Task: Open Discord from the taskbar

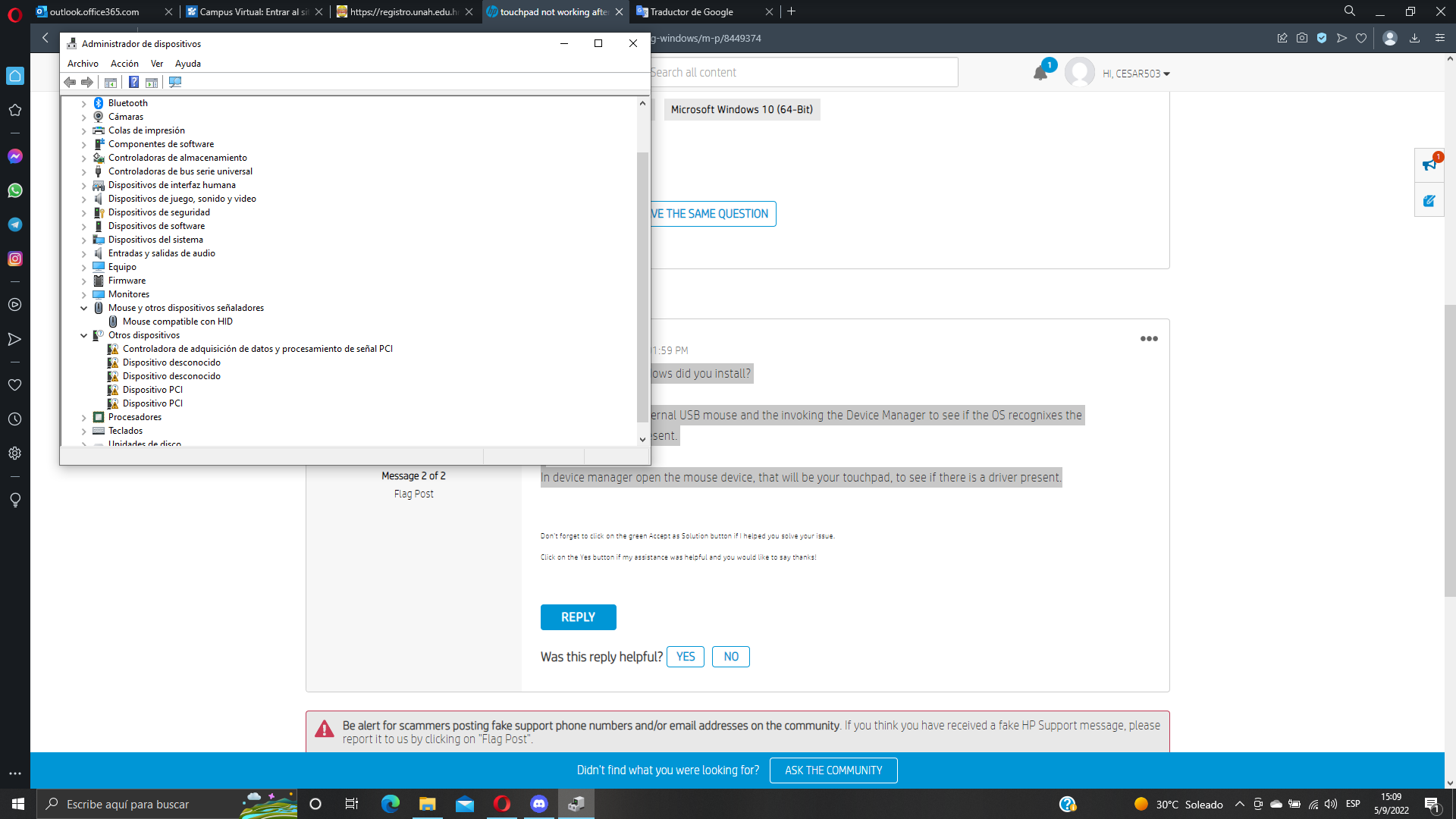Action: (539, 804)
